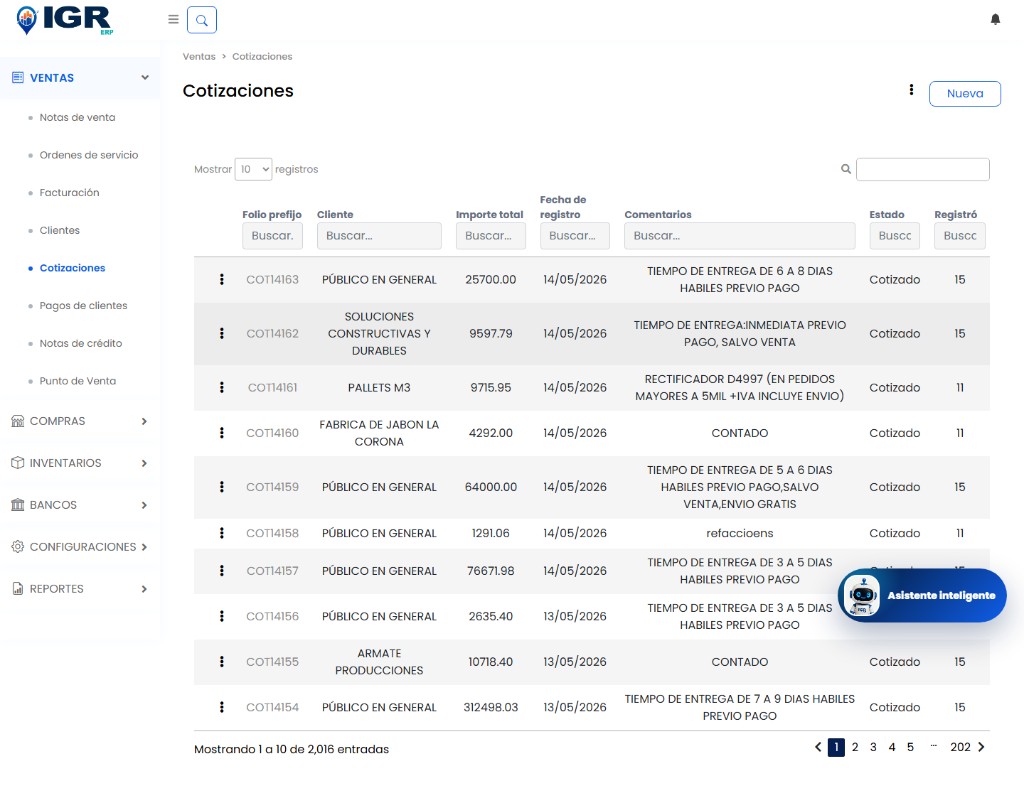Click the Bancos building icon

click(x=18, y=505)
